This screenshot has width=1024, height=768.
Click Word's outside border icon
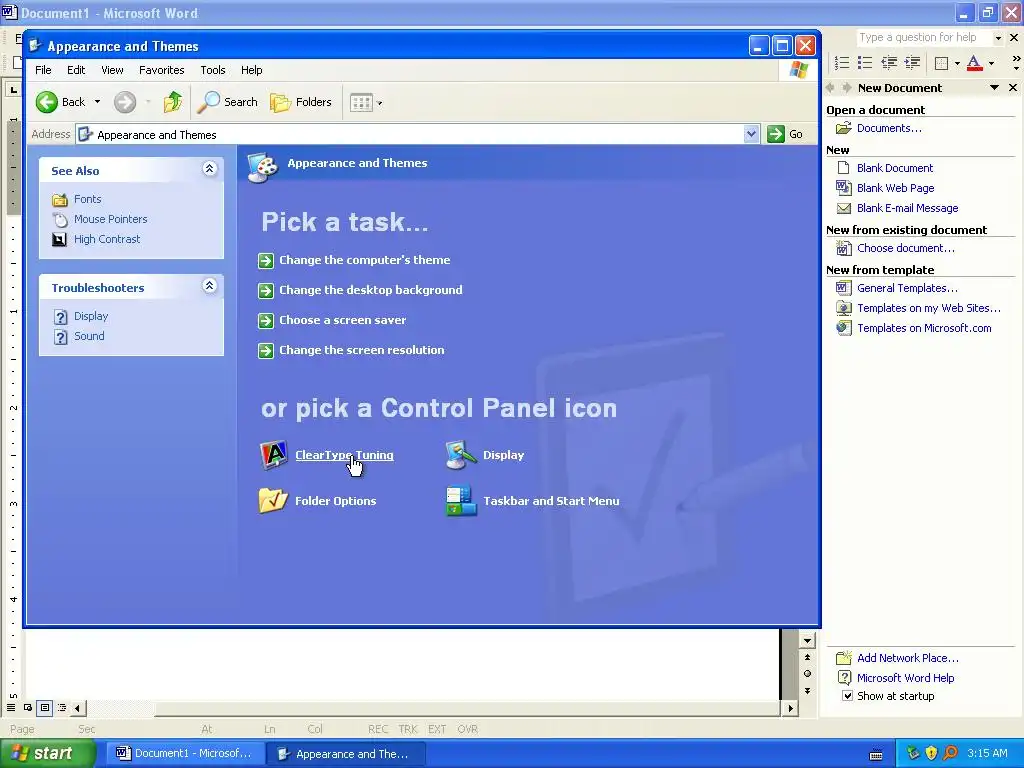pyautogui.click(x=941, y=63)
